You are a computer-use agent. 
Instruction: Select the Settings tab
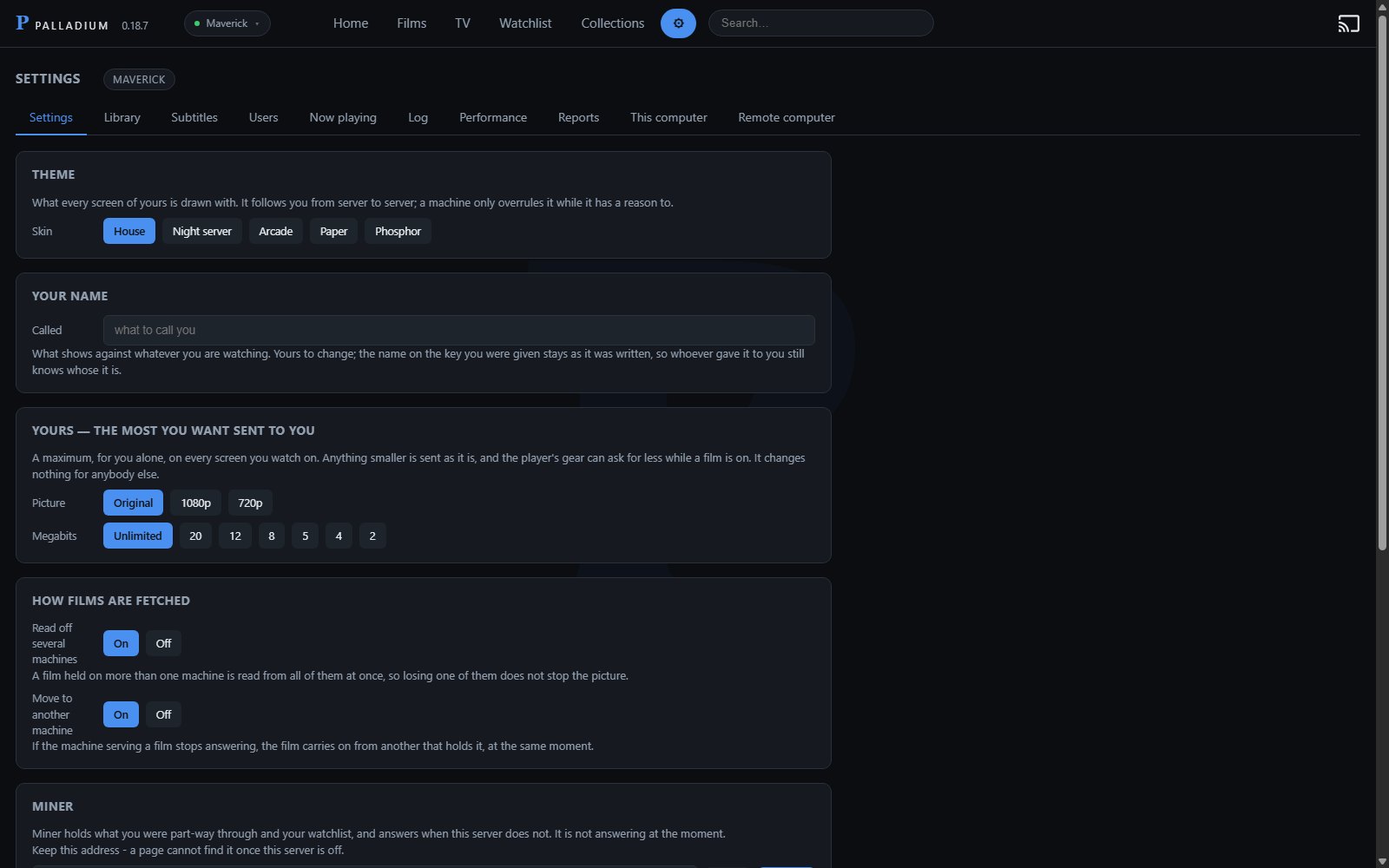click(51, 118)
